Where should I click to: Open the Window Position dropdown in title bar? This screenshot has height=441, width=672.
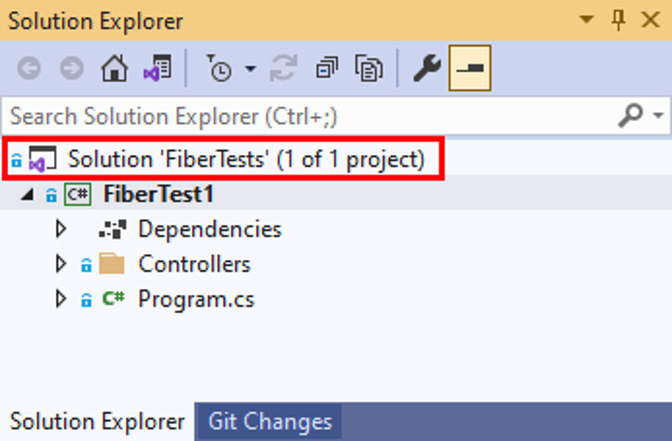pyautogui.click(x=588, y=19)
